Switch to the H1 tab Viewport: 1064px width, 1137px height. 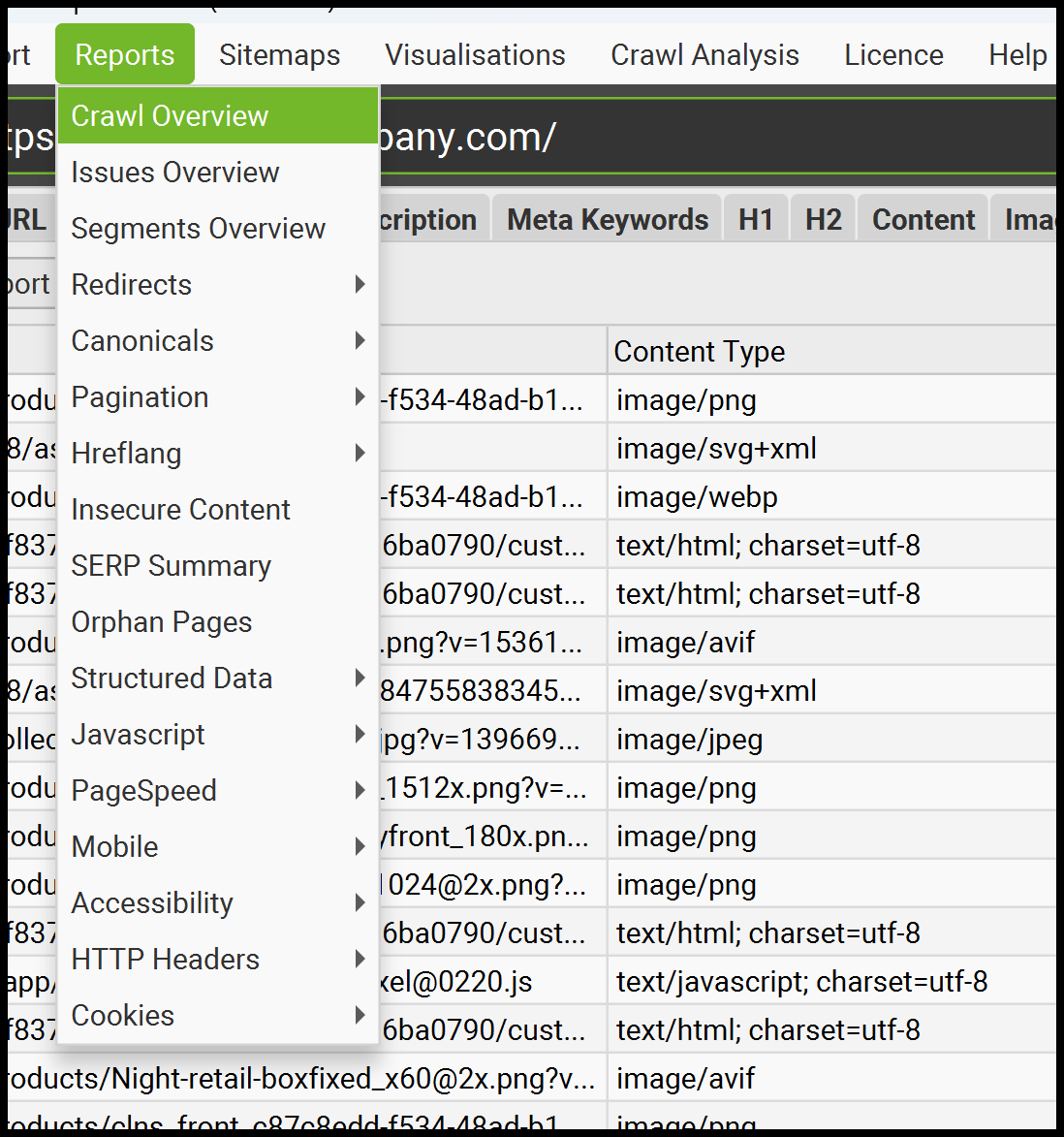point(756,219)
